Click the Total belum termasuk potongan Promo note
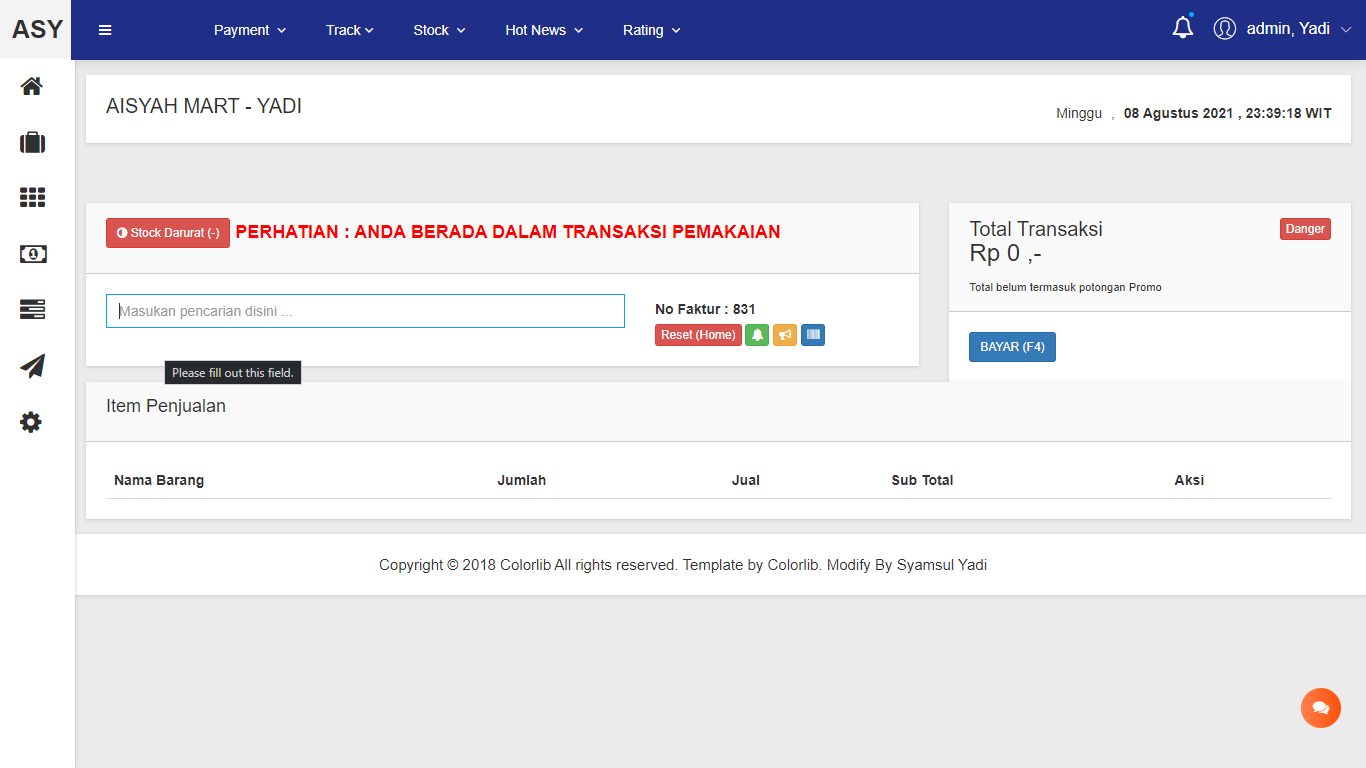 click(x=1065, y=287)
